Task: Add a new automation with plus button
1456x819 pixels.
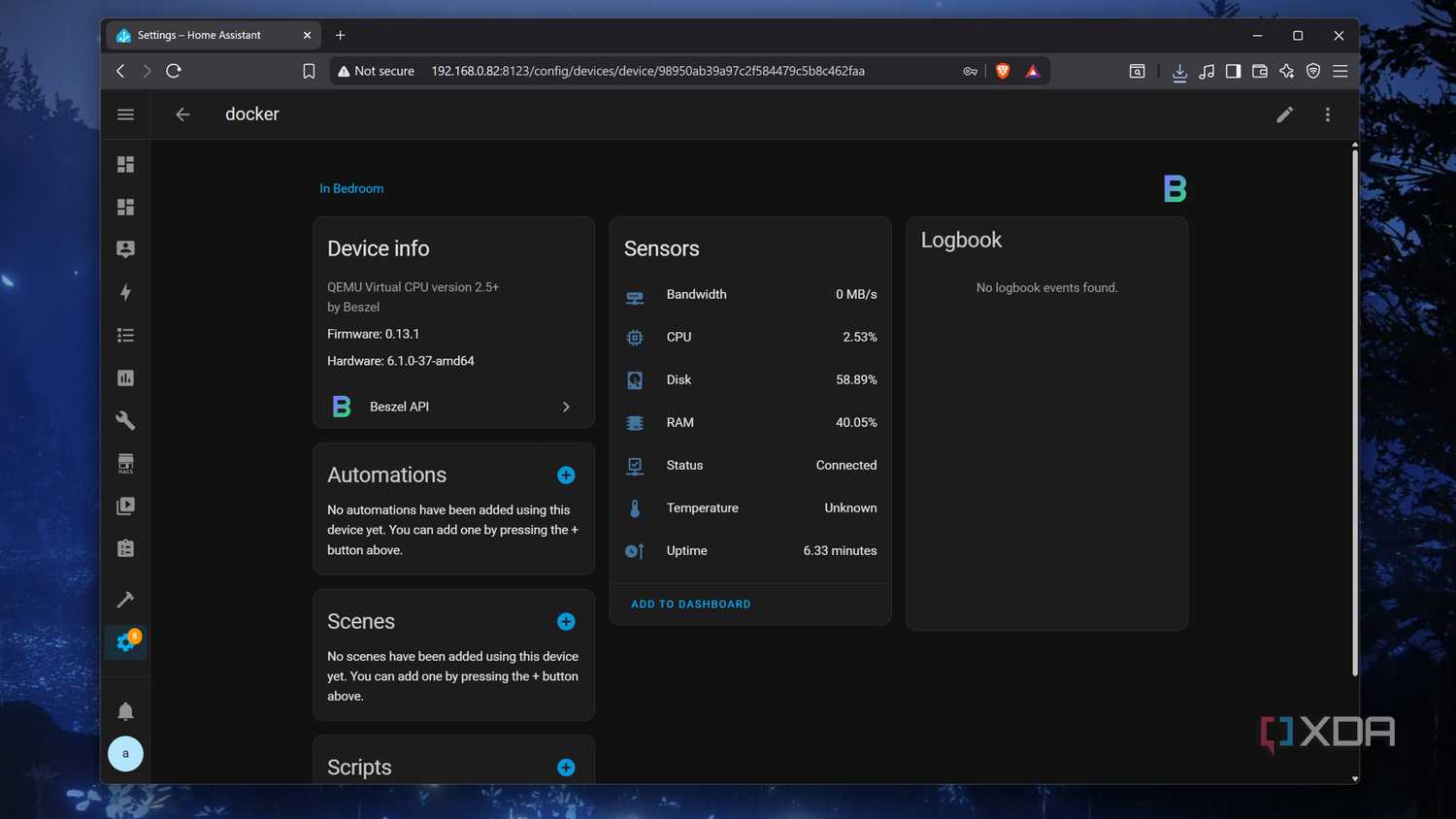Action: click(566, 475)
